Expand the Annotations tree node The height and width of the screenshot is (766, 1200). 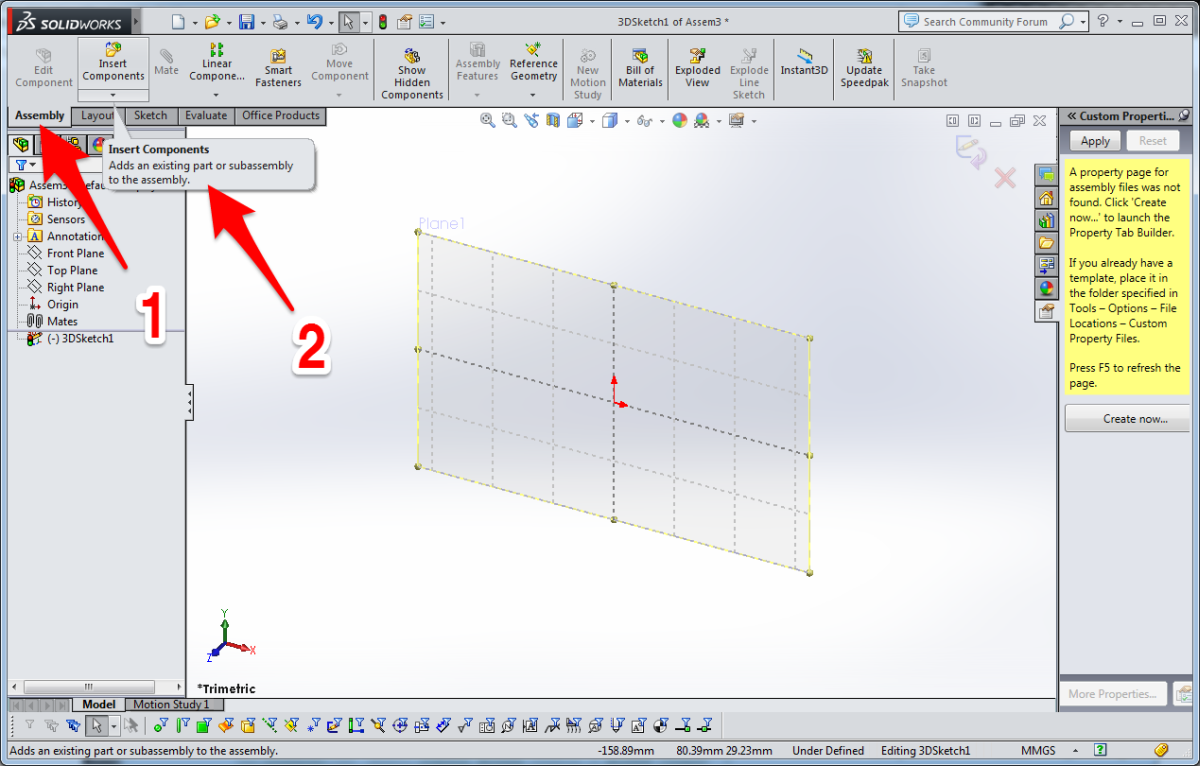pyautogui.click(x=17, y=237)
